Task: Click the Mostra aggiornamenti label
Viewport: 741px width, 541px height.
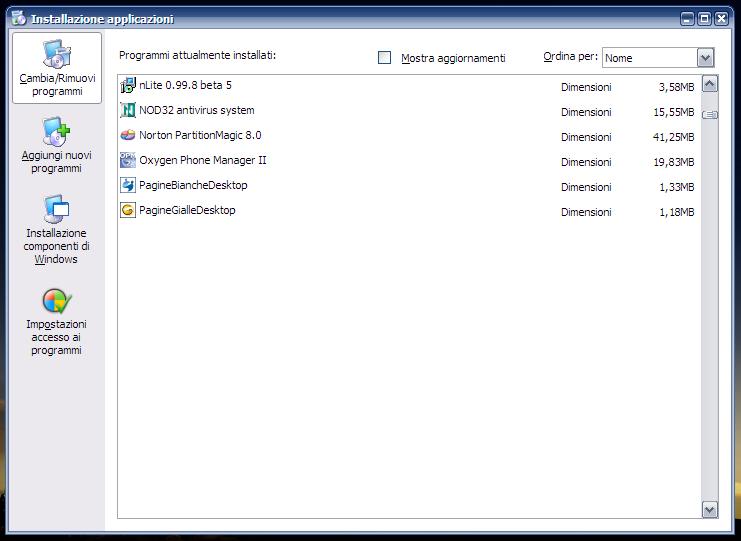Action: 453,58
